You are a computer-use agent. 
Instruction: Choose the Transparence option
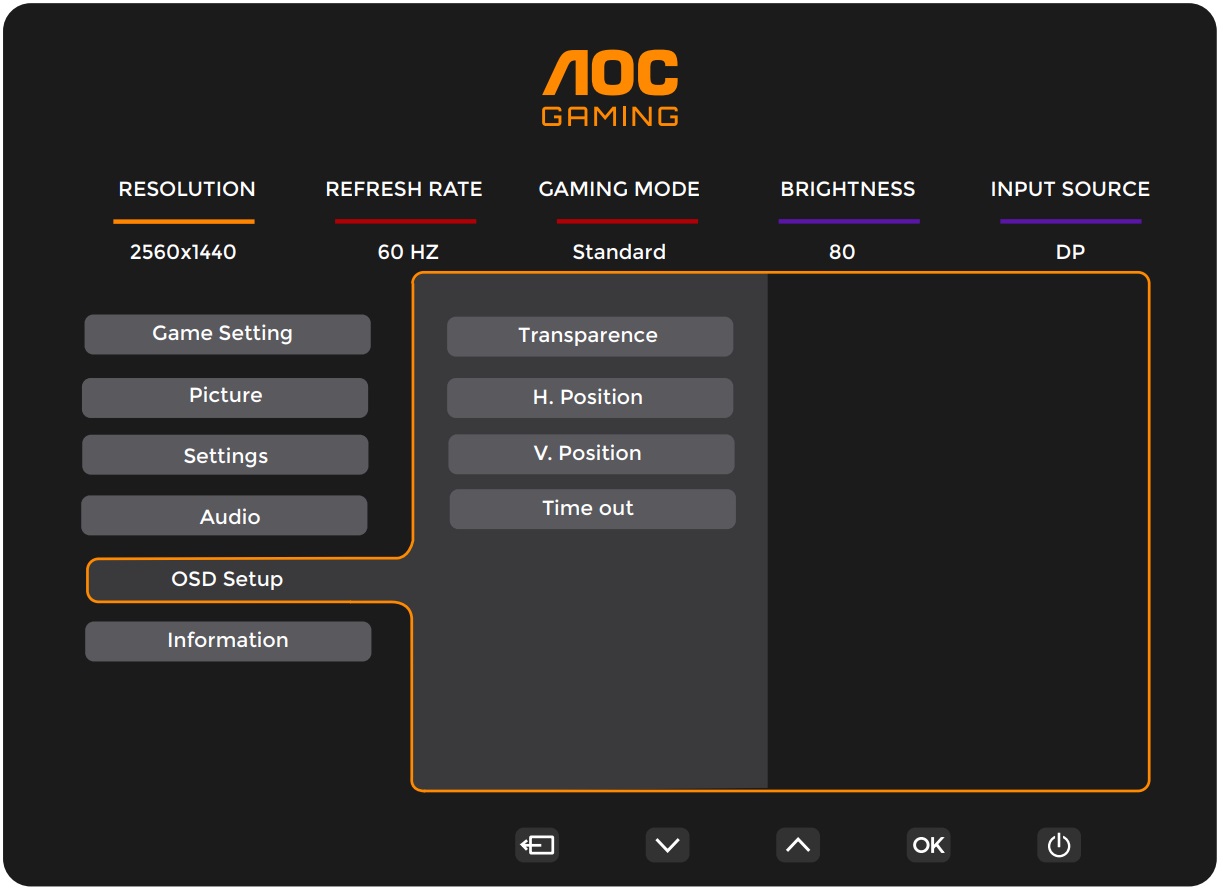coord(589,336)
